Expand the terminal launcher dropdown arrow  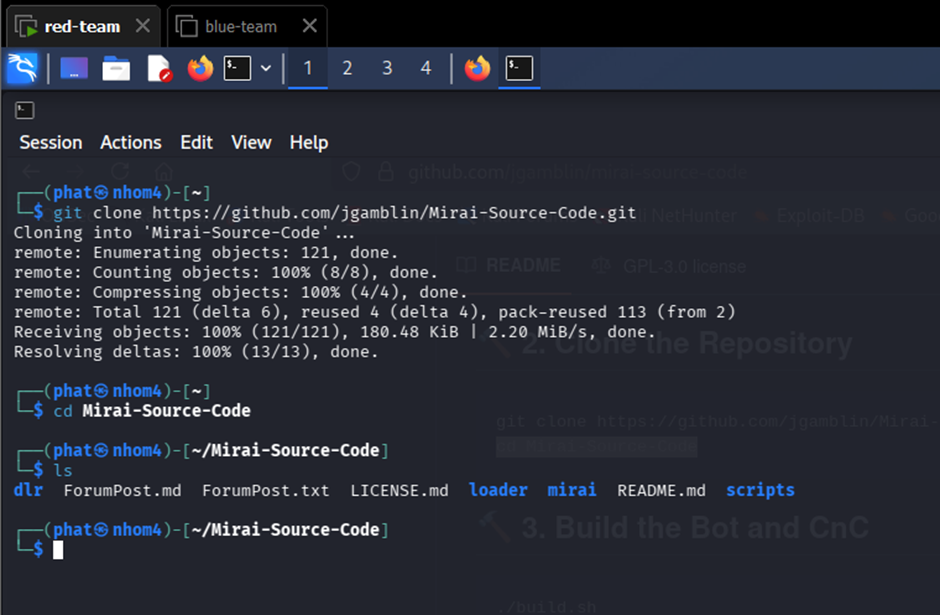point(266,68)
